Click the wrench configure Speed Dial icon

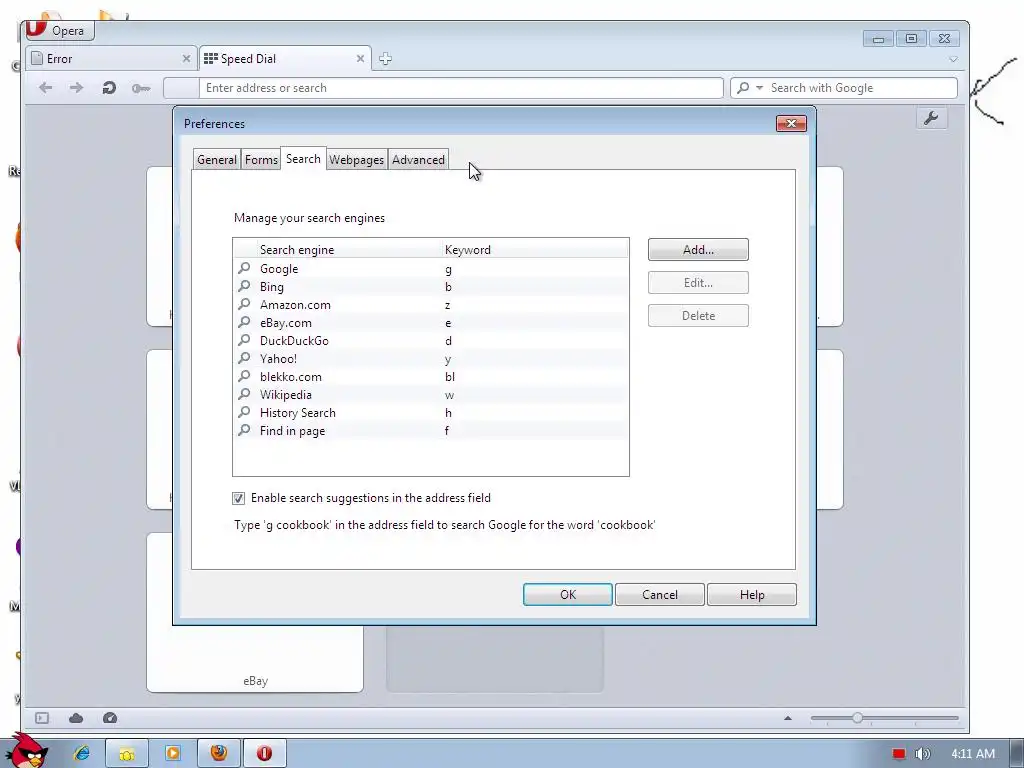(x=931, y=118)
